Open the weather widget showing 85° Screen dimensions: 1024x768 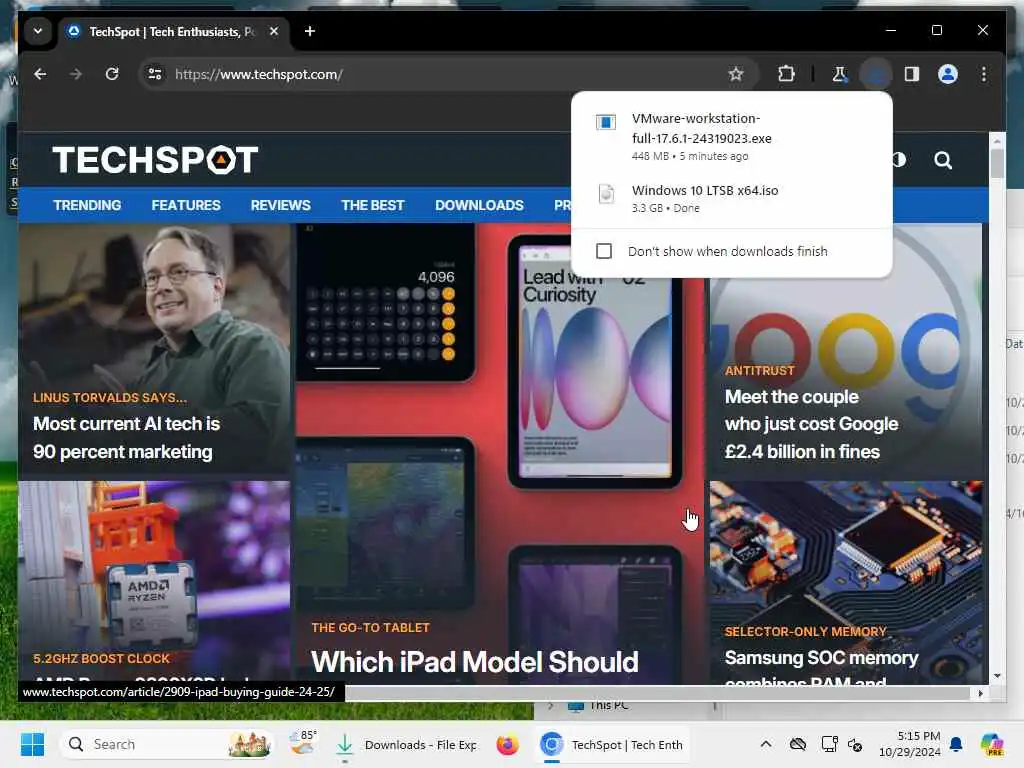pos(303,744)
